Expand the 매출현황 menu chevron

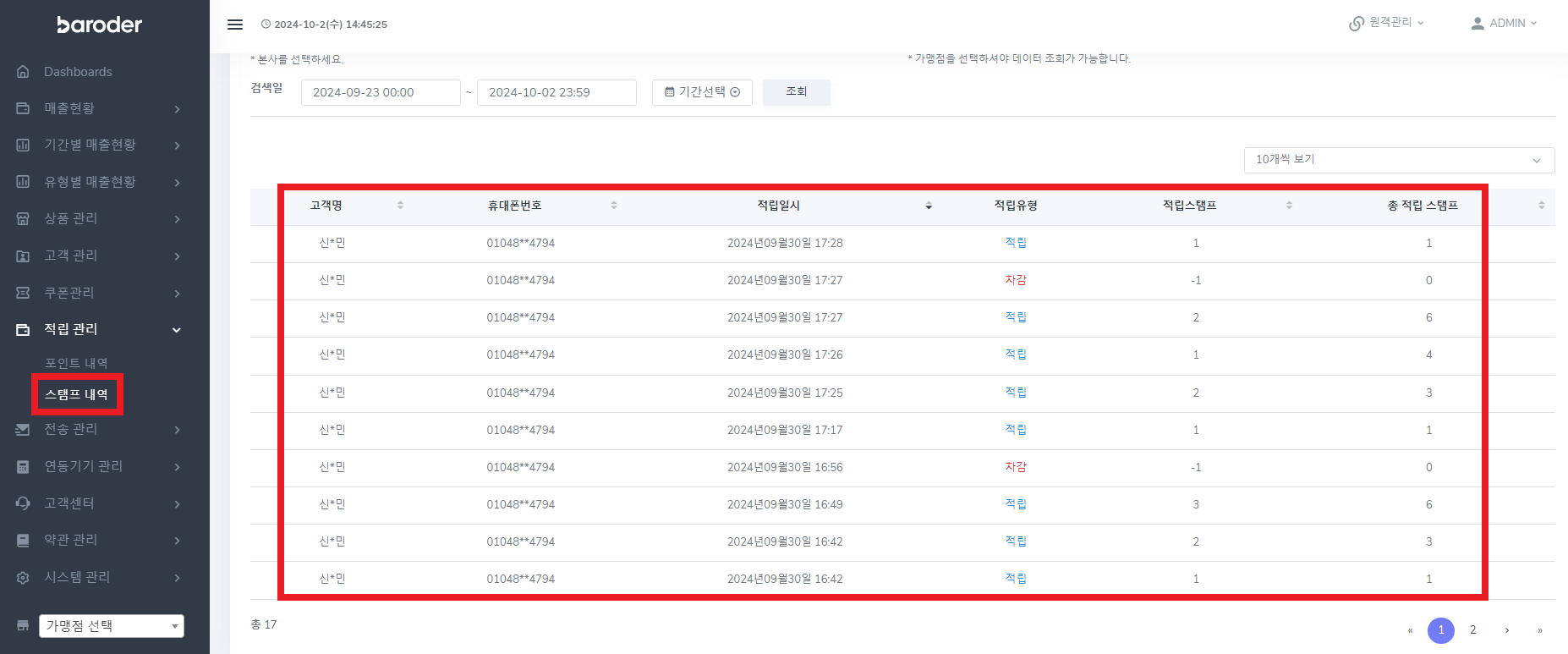pos(177,109)
